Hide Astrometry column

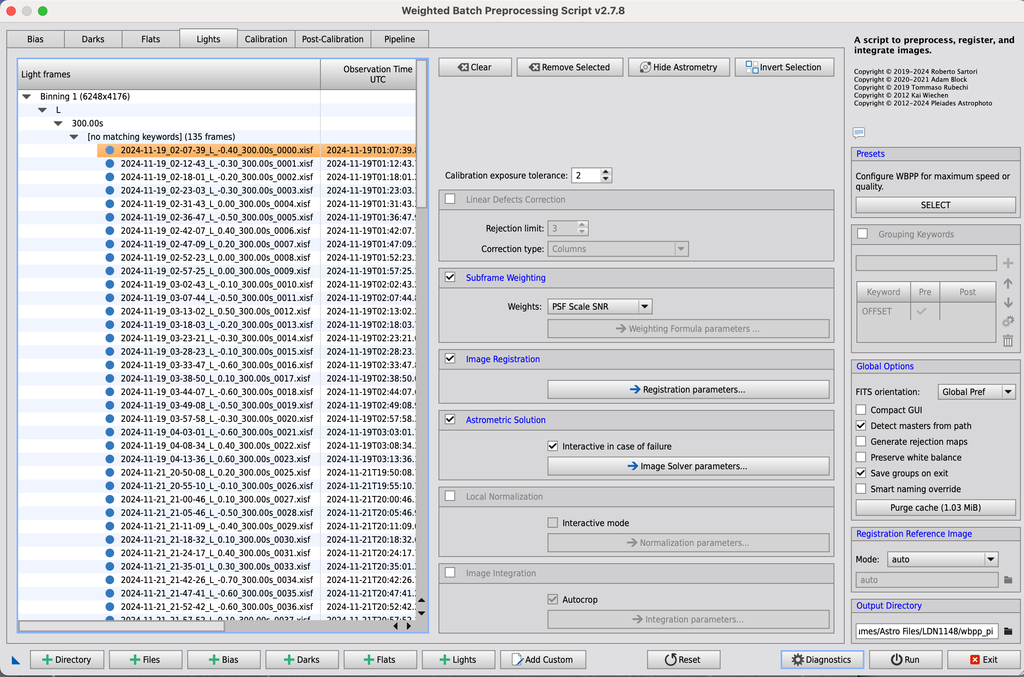pyautogui.click(x=679, y=67)
